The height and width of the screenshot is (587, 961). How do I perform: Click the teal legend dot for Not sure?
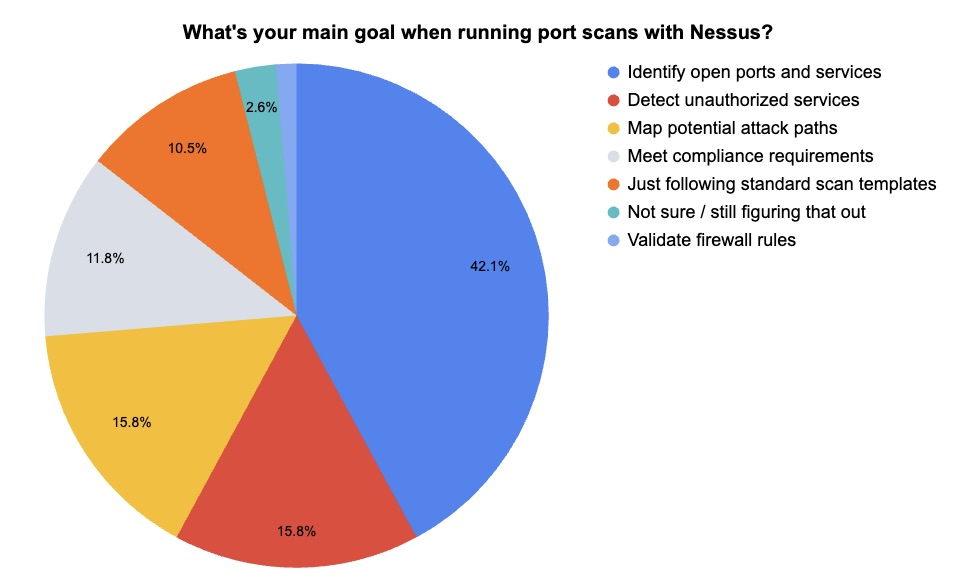coord(613,212)
